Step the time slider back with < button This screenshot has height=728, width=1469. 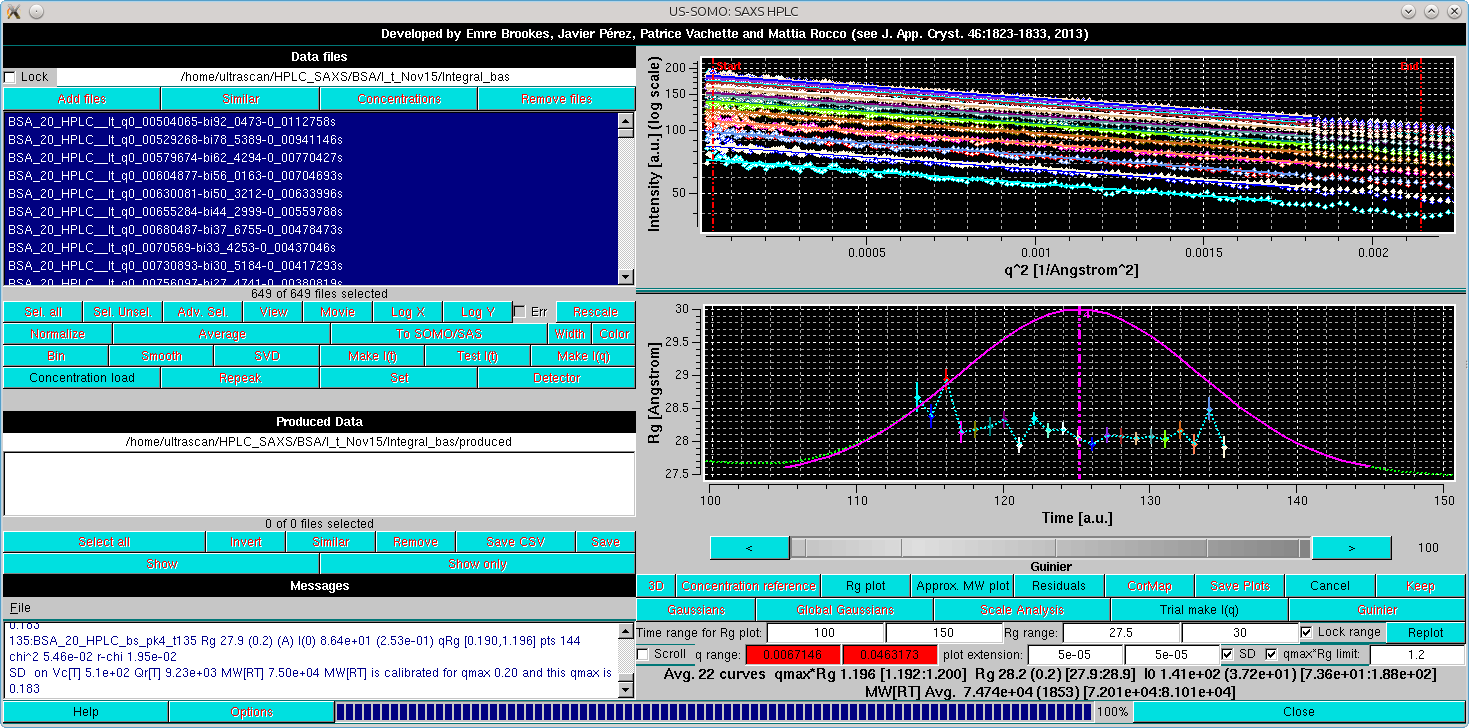749,547
